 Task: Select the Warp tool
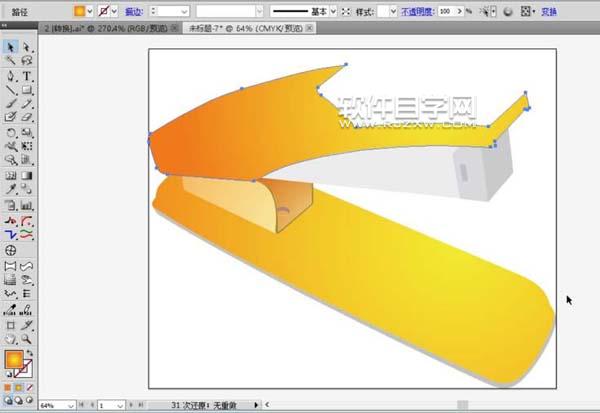coord(10,146)
